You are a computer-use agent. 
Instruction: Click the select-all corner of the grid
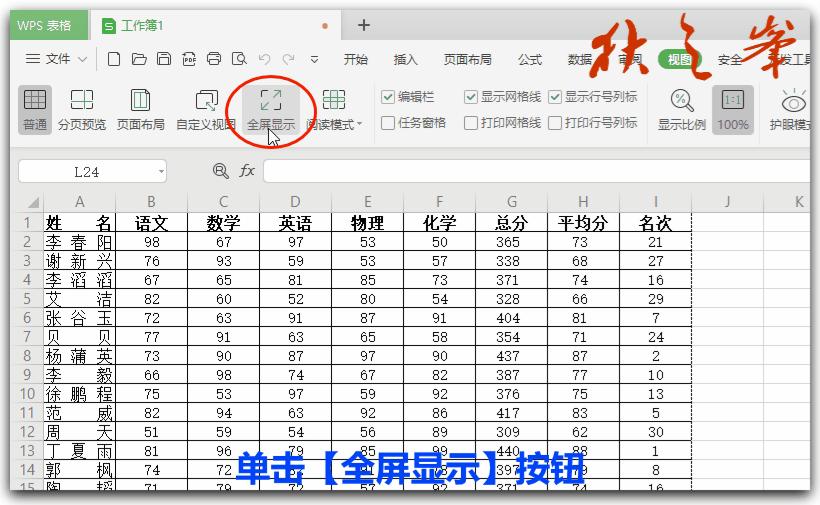31,202
